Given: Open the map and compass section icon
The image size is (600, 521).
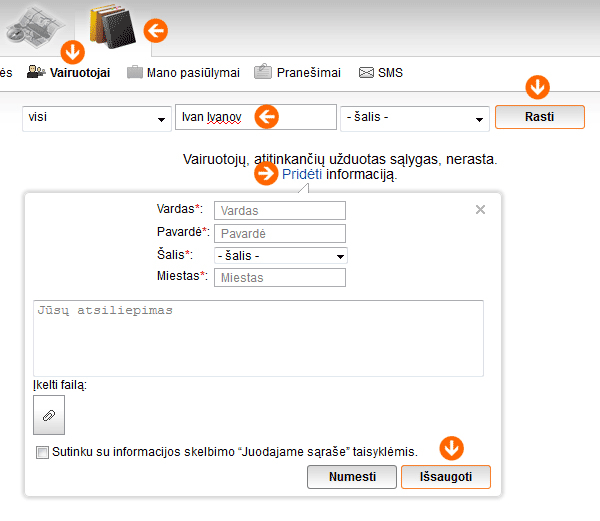Looking at the screenshot, I should pos(34,27).
